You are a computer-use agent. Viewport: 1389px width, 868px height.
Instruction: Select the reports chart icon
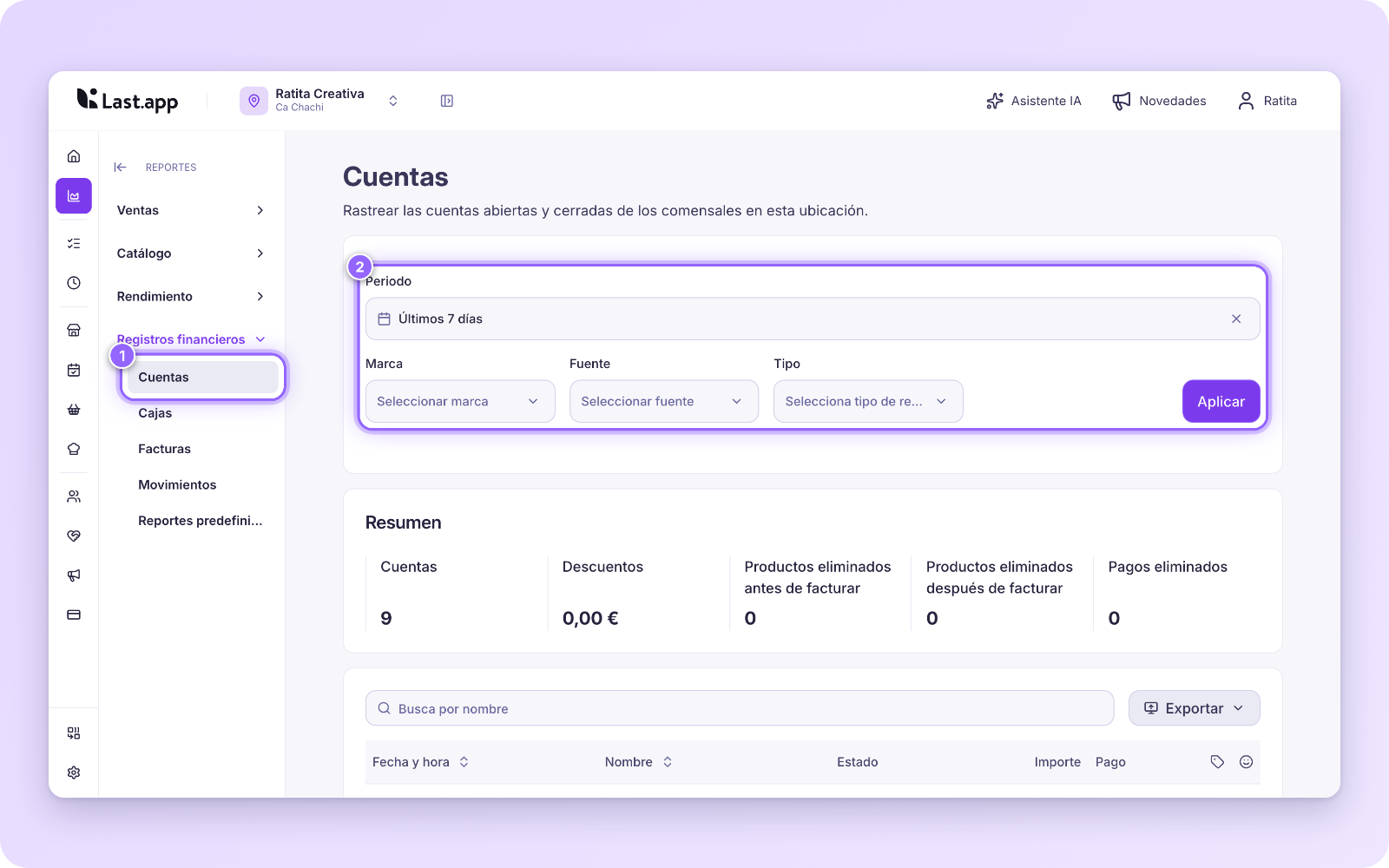(74, 196)
